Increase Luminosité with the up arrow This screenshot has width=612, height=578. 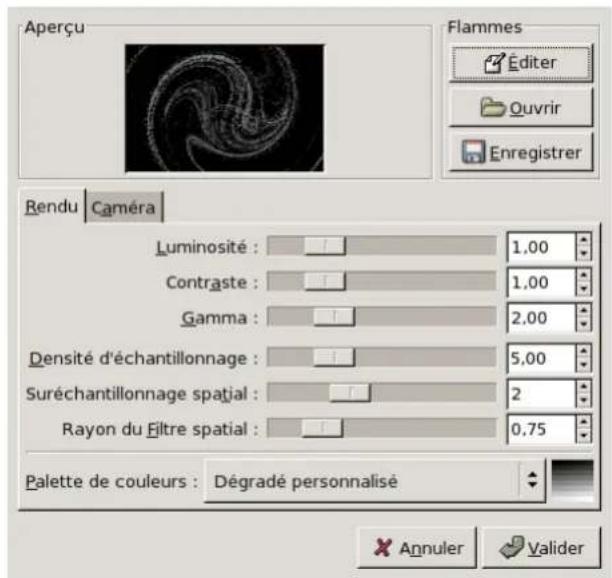click(584, 240)
